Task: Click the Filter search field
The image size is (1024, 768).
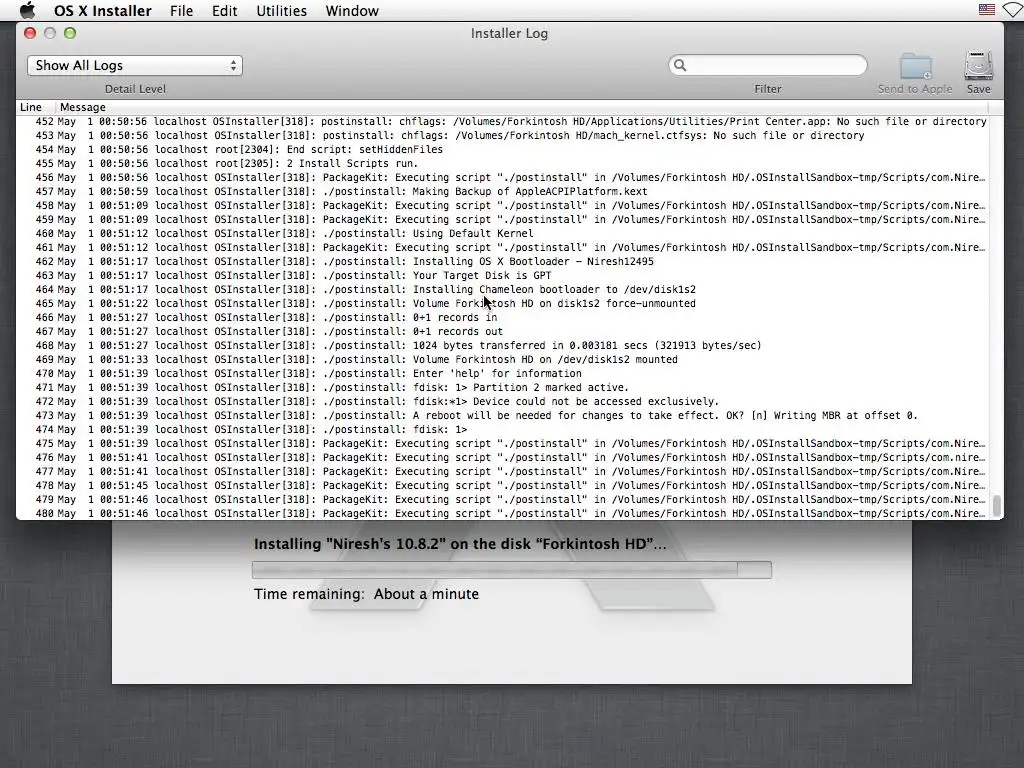Action: (x=767, y=65)
